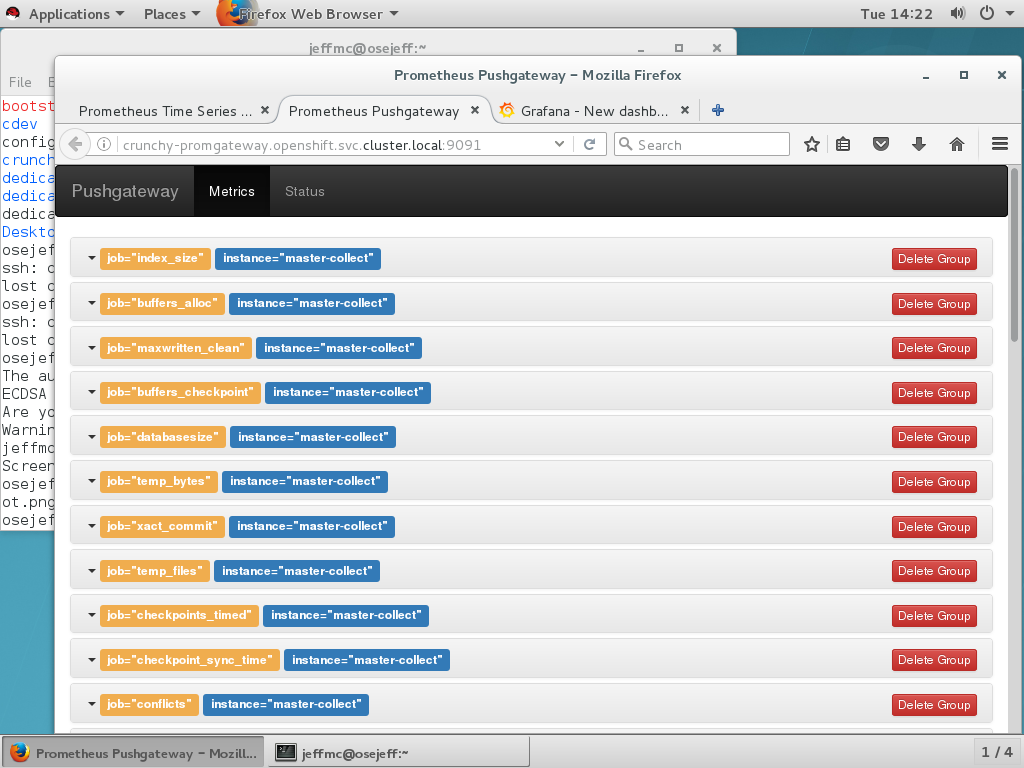Switch to the Status tab
1024x768 pixels.
click(x=304, y=191)
